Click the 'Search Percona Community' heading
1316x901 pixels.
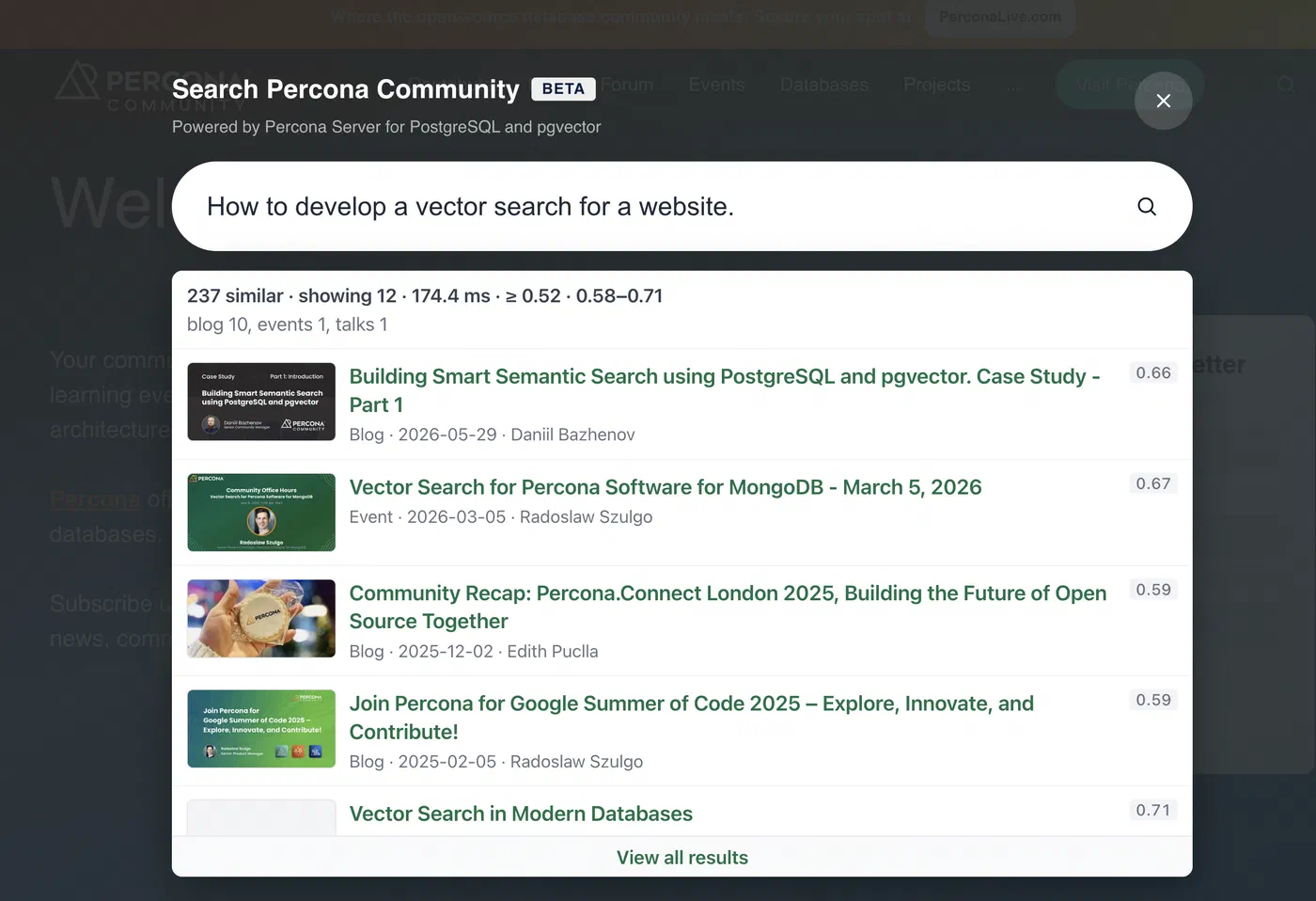coord(346,89)
